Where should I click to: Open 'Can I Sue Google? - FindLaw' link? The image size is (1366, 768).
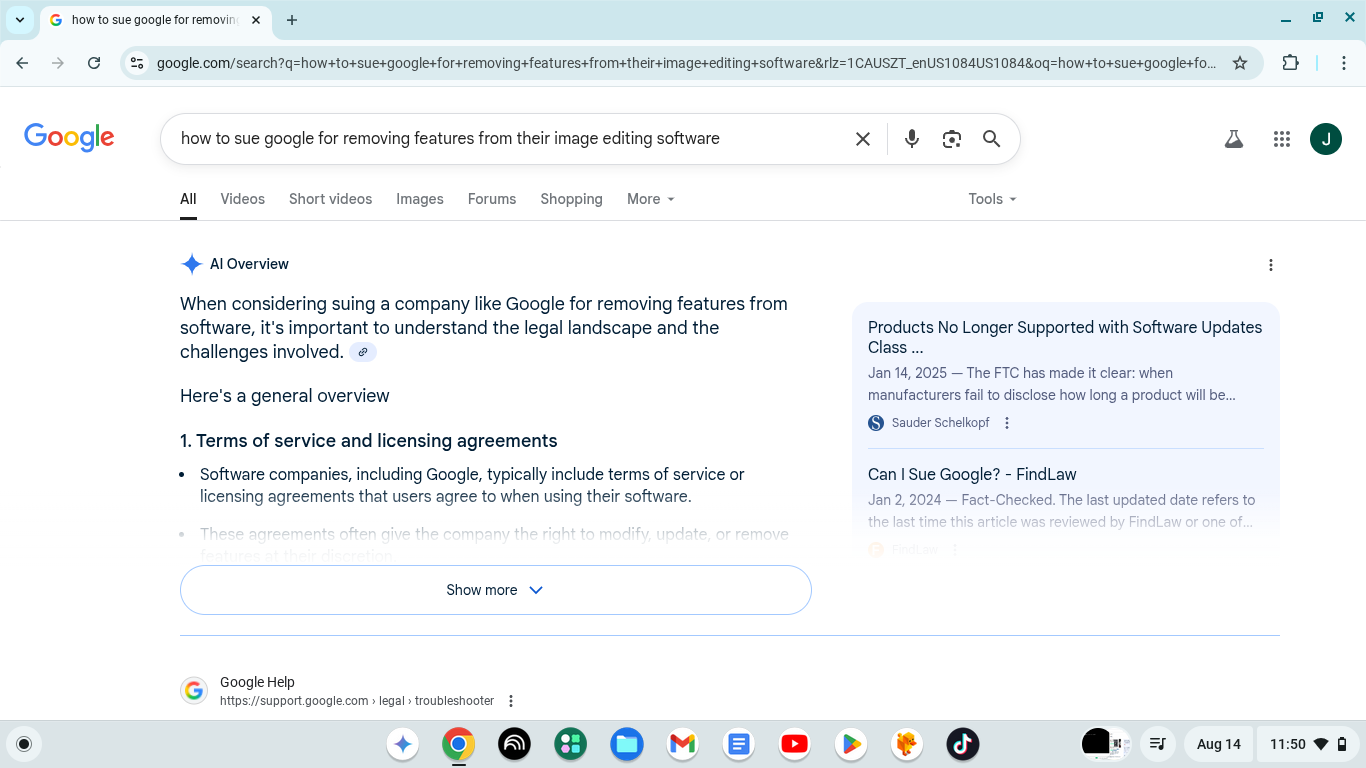point(972,474)
